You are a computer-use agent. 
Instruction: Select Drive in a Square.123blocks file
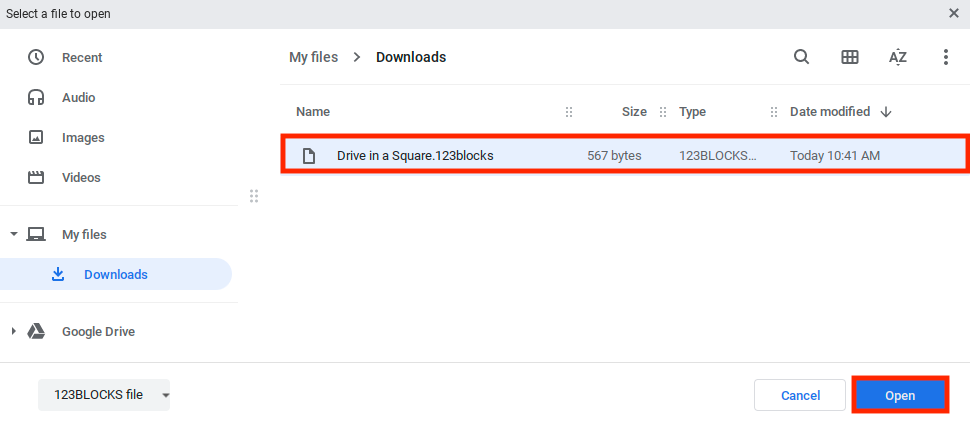point(415,155)
